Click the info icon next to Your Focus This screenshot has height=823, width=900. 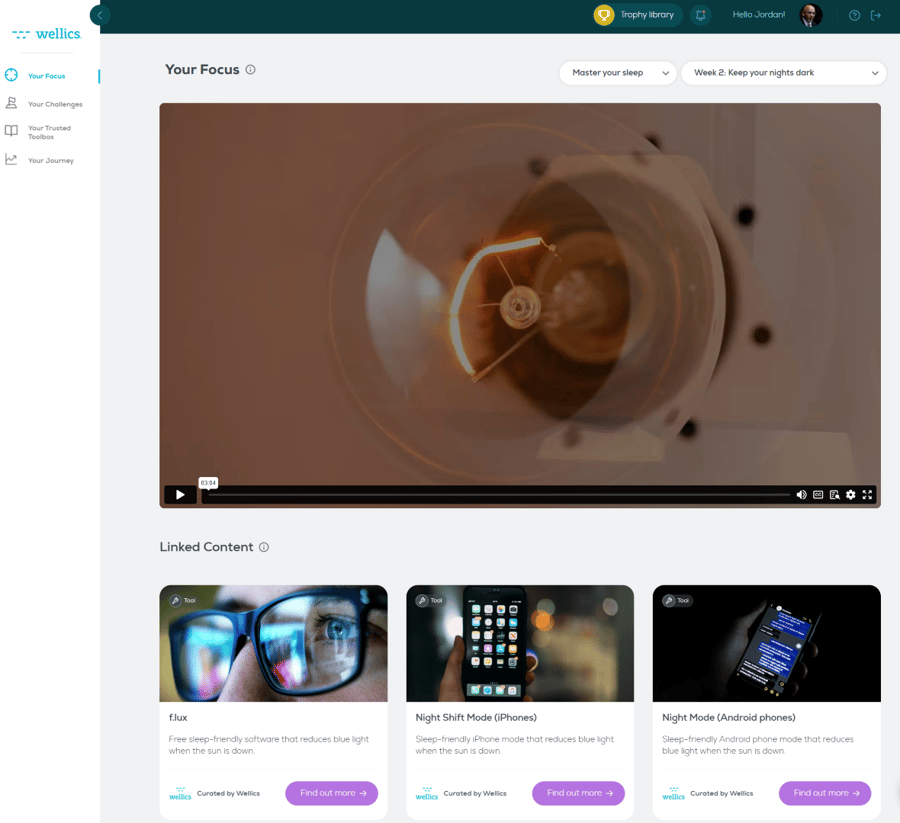point(250,69)
